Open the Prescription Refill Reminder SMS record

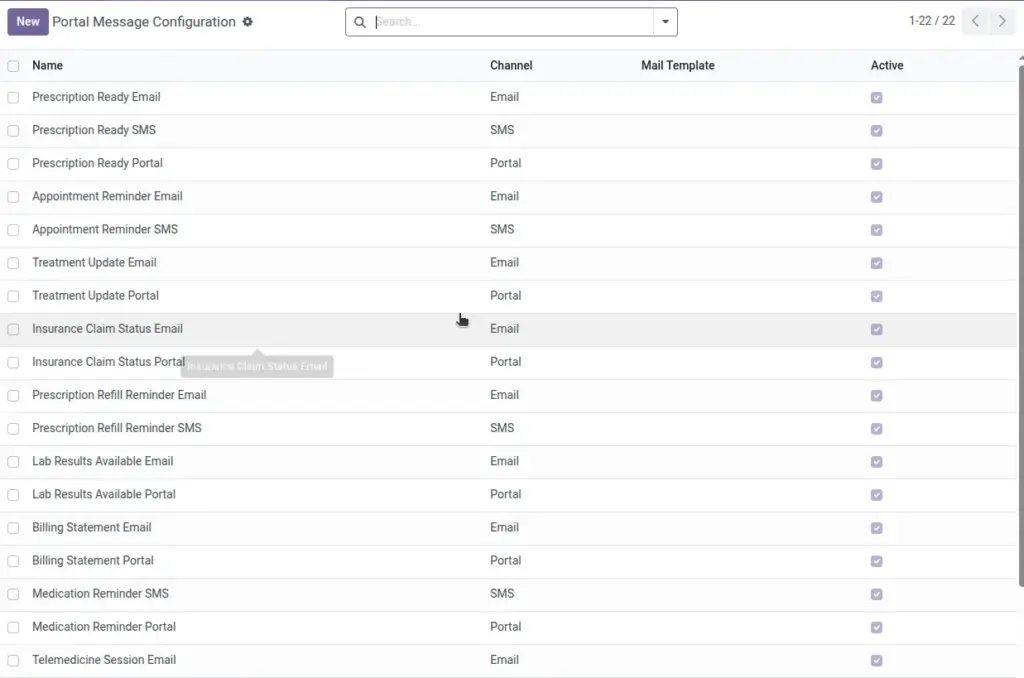click(117, 428)
